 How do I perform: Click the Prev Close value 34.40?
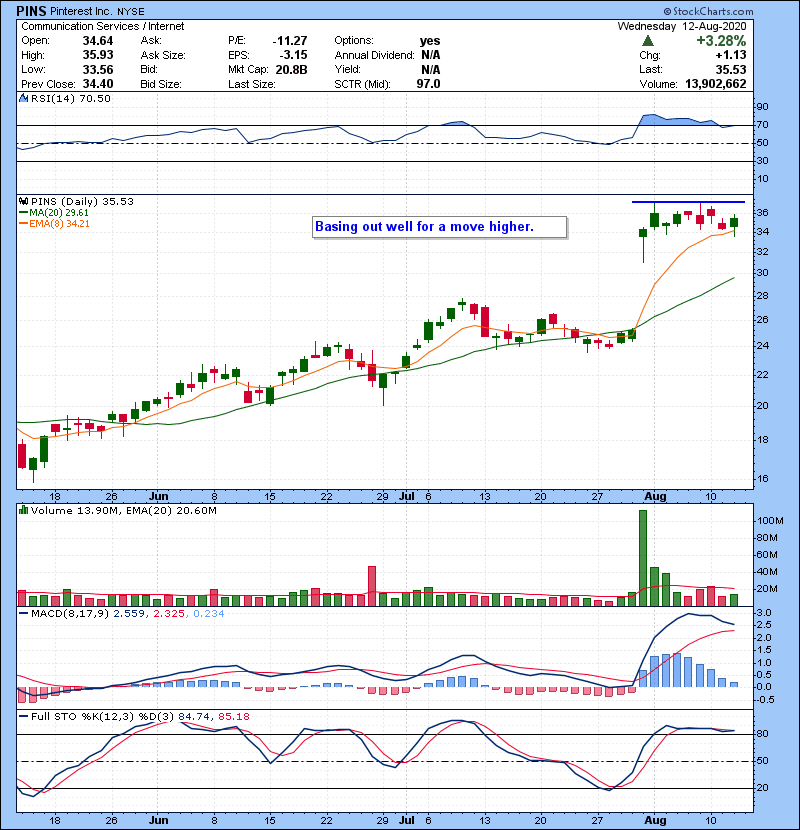[98, 84]
